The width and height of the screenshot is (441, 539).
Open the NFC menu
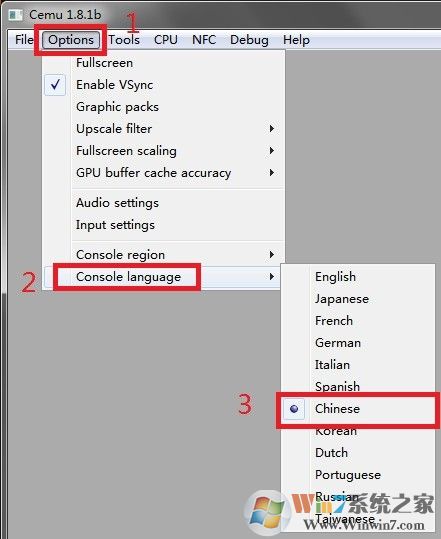(x=204, y=40)
